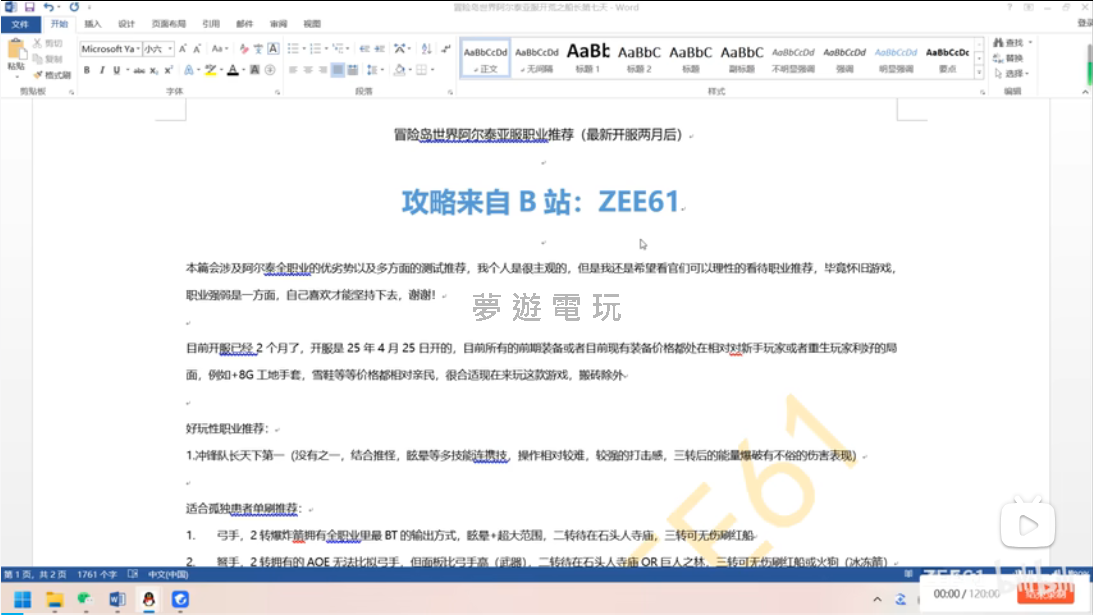Open Windows Start menu on taskbar

[x=22, y=599]
